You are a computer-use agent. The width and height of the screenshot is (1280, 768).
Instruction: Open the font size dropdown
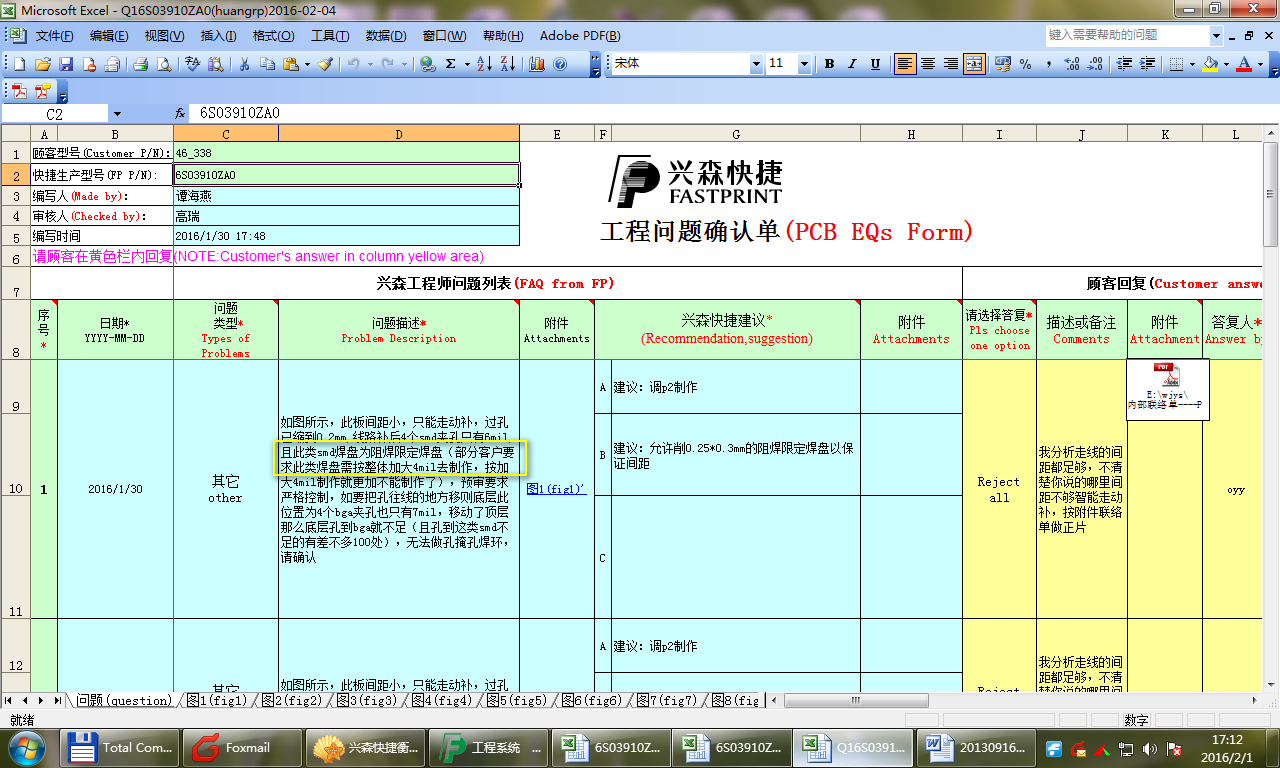click(804, 64)
